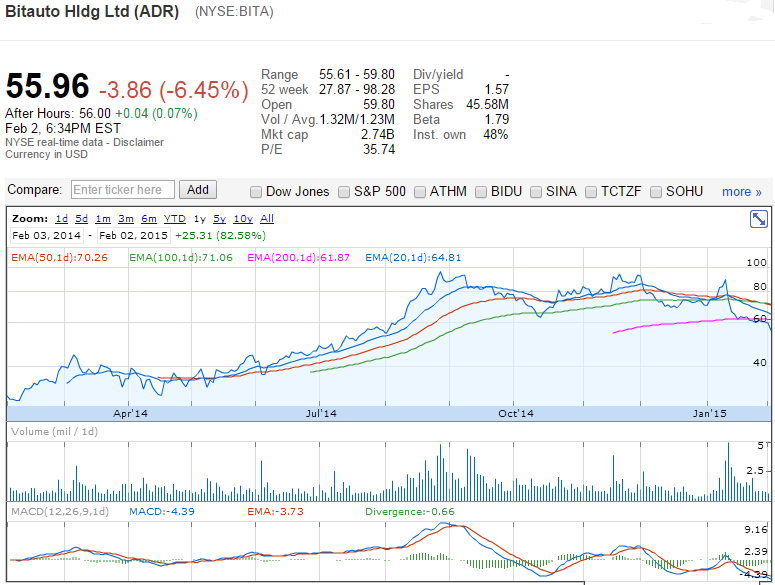Click the Jan'15 timeline label

click(x=709, y=414)
